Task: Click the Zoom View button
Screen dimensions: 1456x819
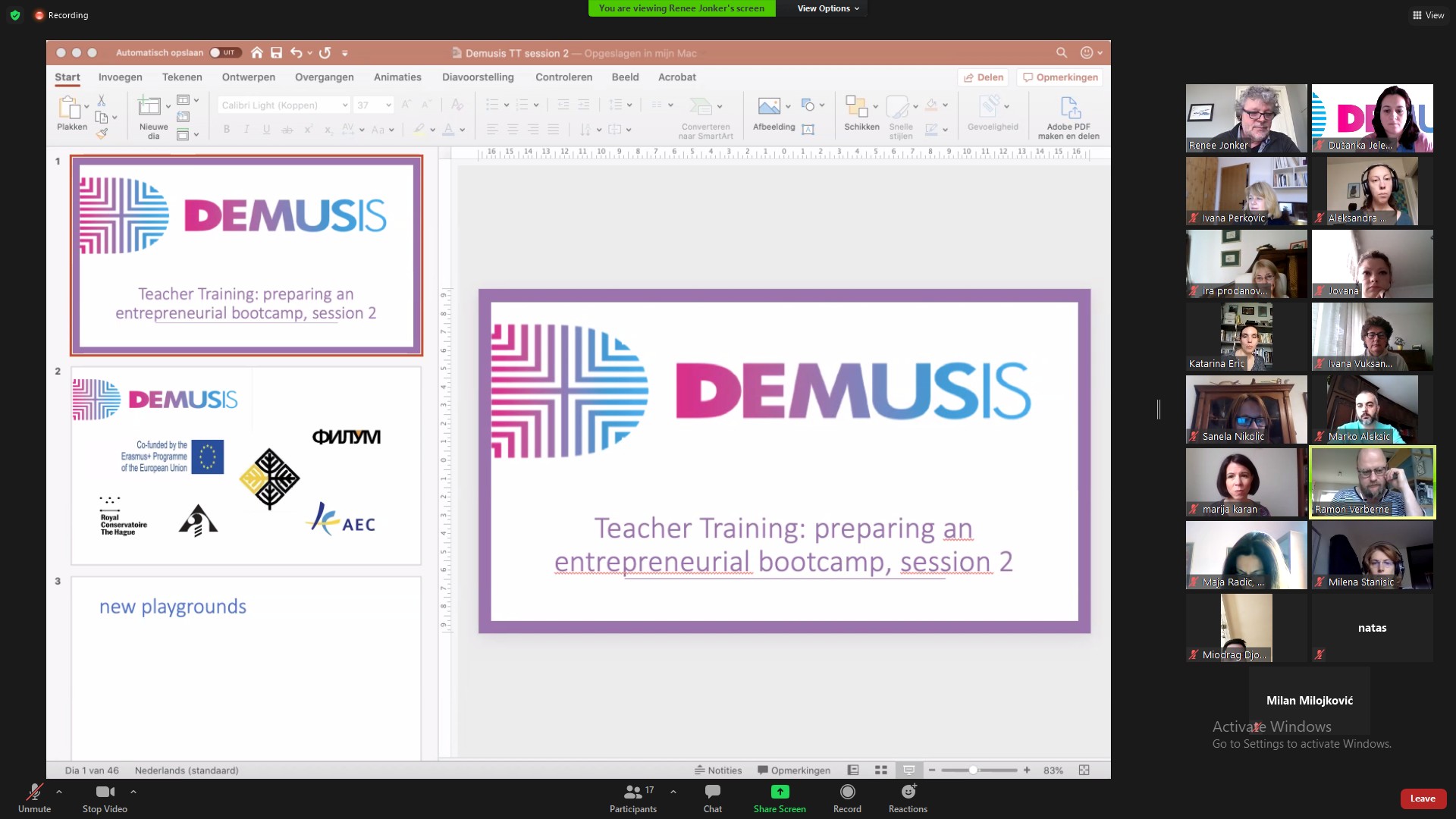Action: (1428, 15)
